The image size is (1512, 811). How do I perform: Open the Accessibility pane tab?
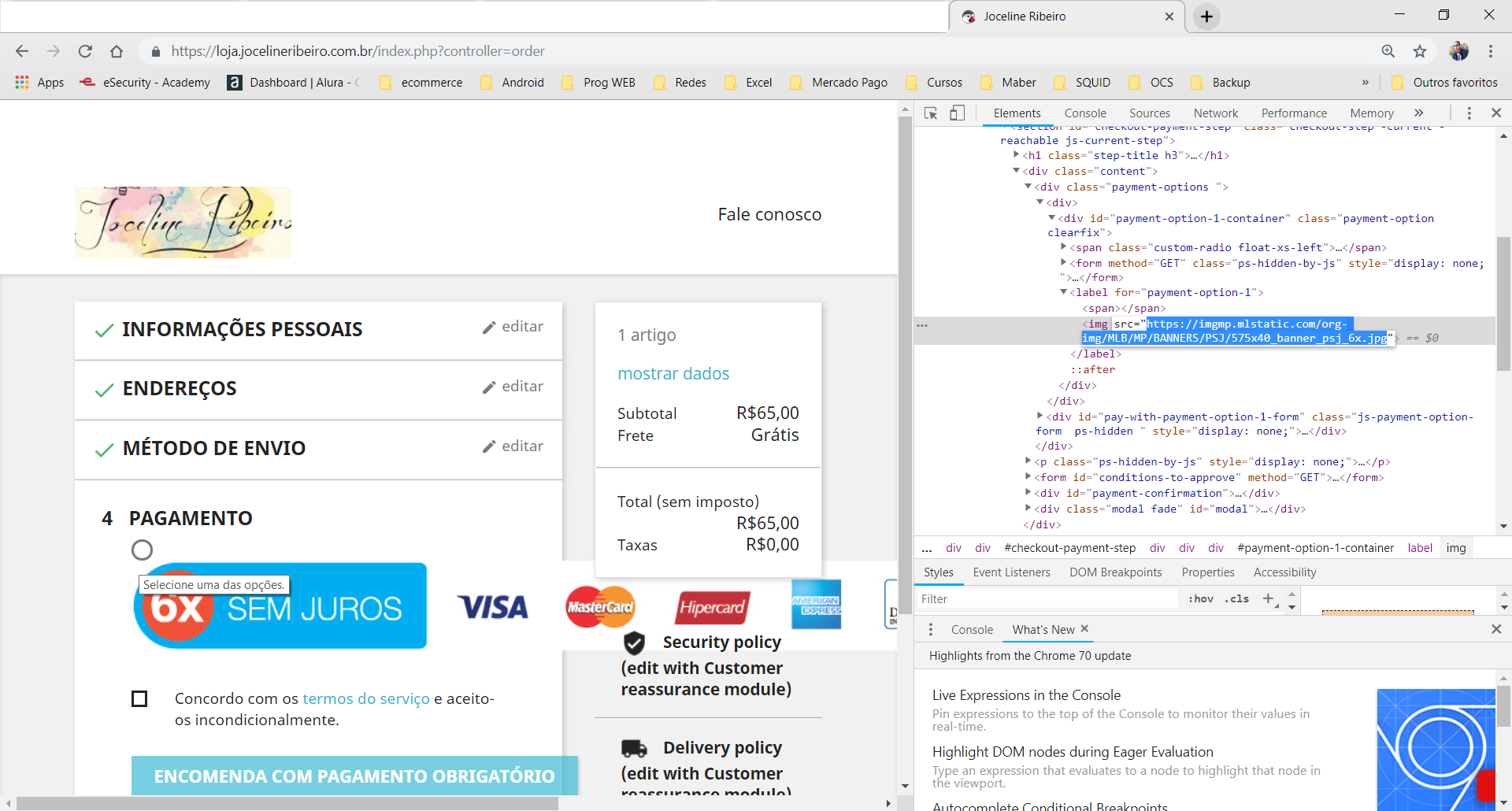[1285, 572]
